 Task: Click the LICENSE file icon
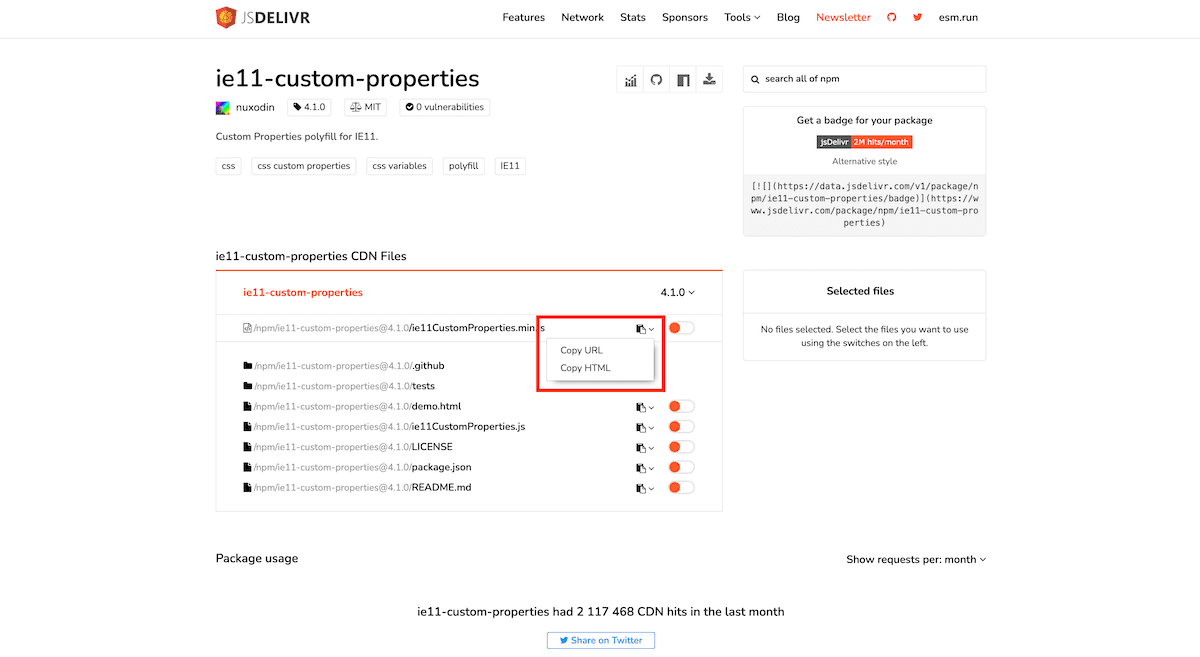pos(248,447)
